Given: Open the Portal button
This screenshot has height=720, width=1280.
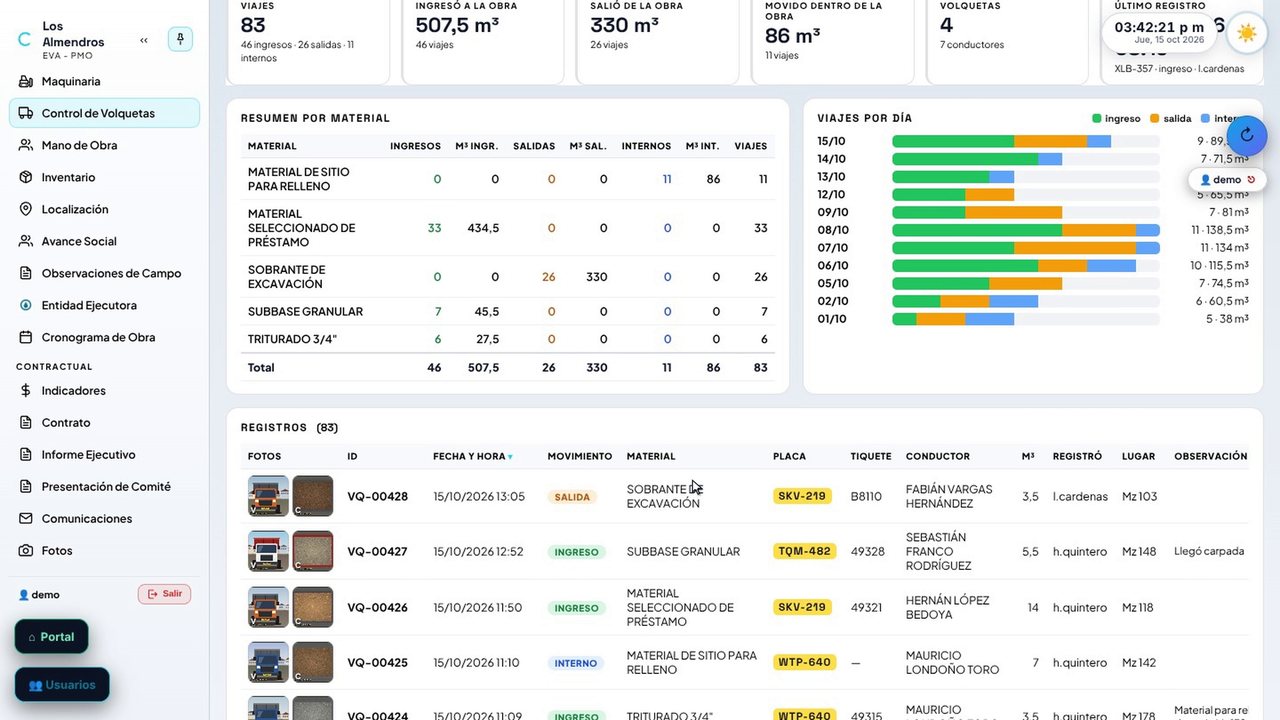Looking at the screenshot, I should click(51, 637).
